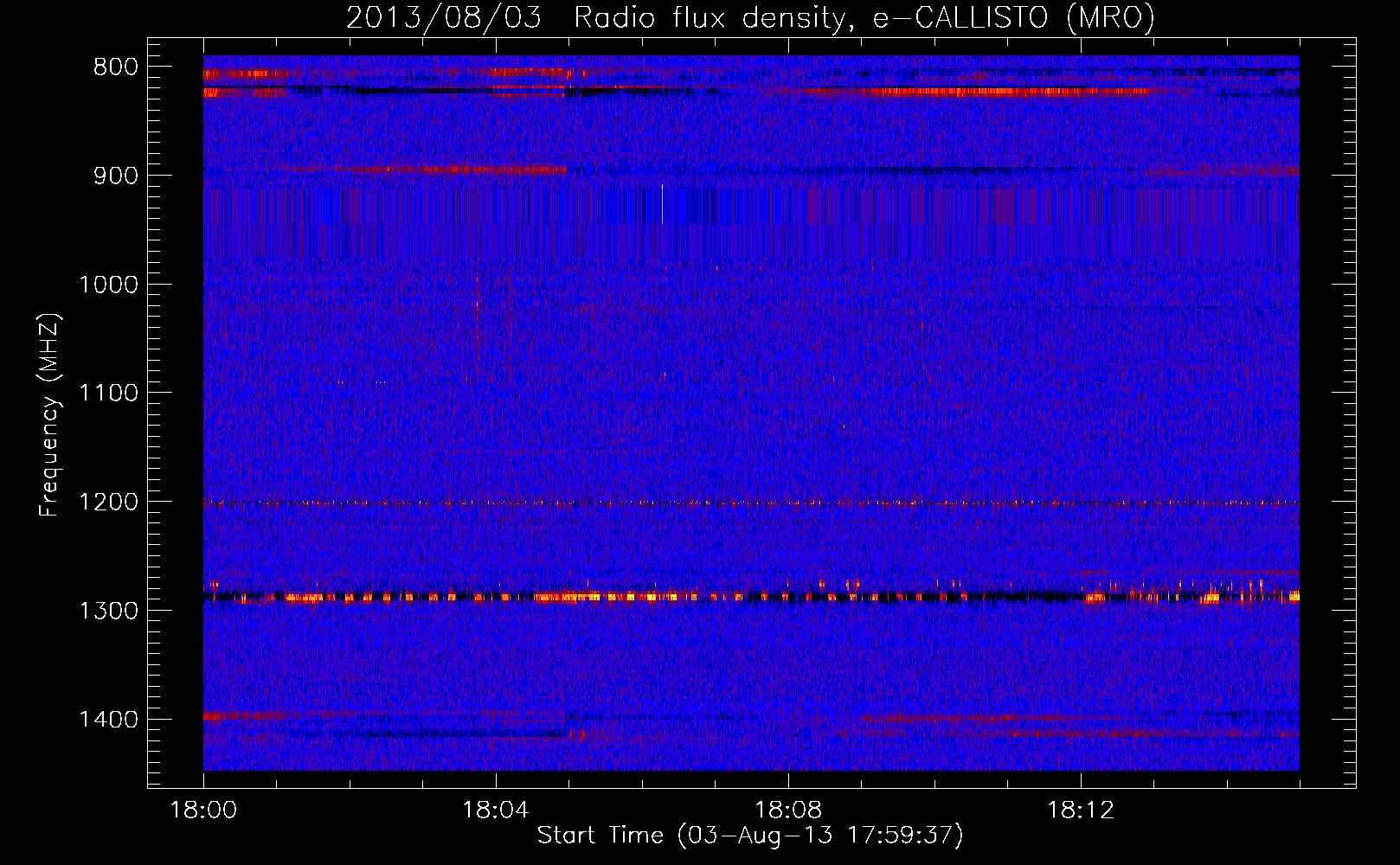Select the 1200 frequency tick label
Viewport: 1400px width, 865px height.
108,502
